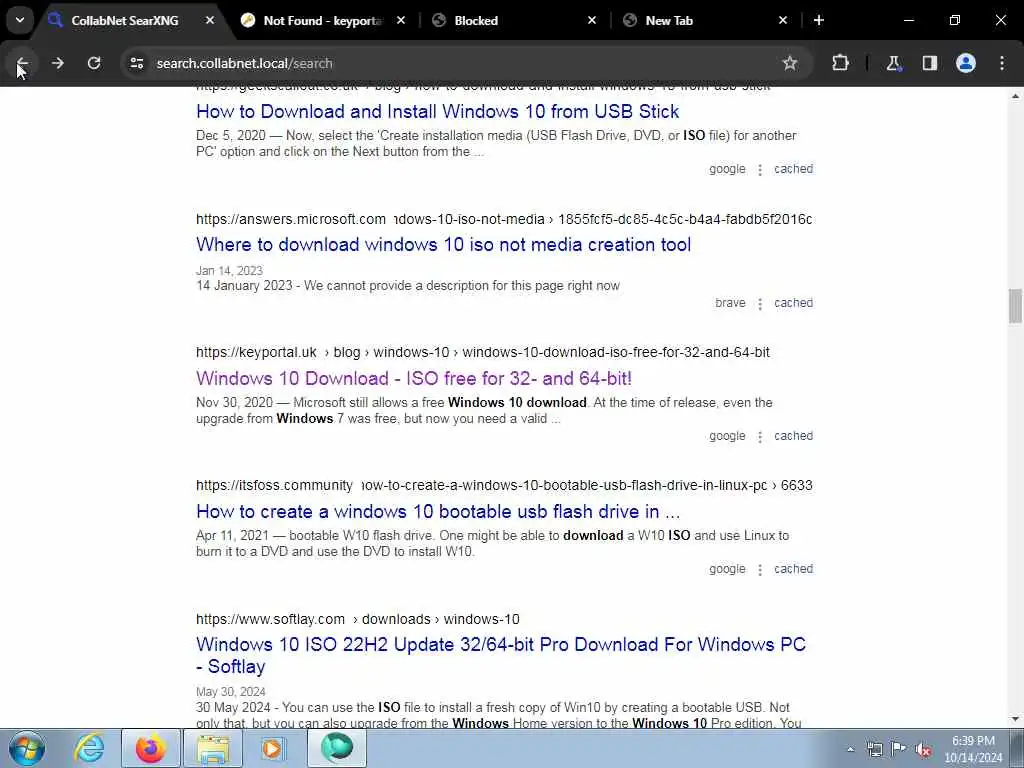The width and height of the screenshot is (1024, 768).
Task: Launch Internet Explorer from the taskbar
Action: pos(89,748)
